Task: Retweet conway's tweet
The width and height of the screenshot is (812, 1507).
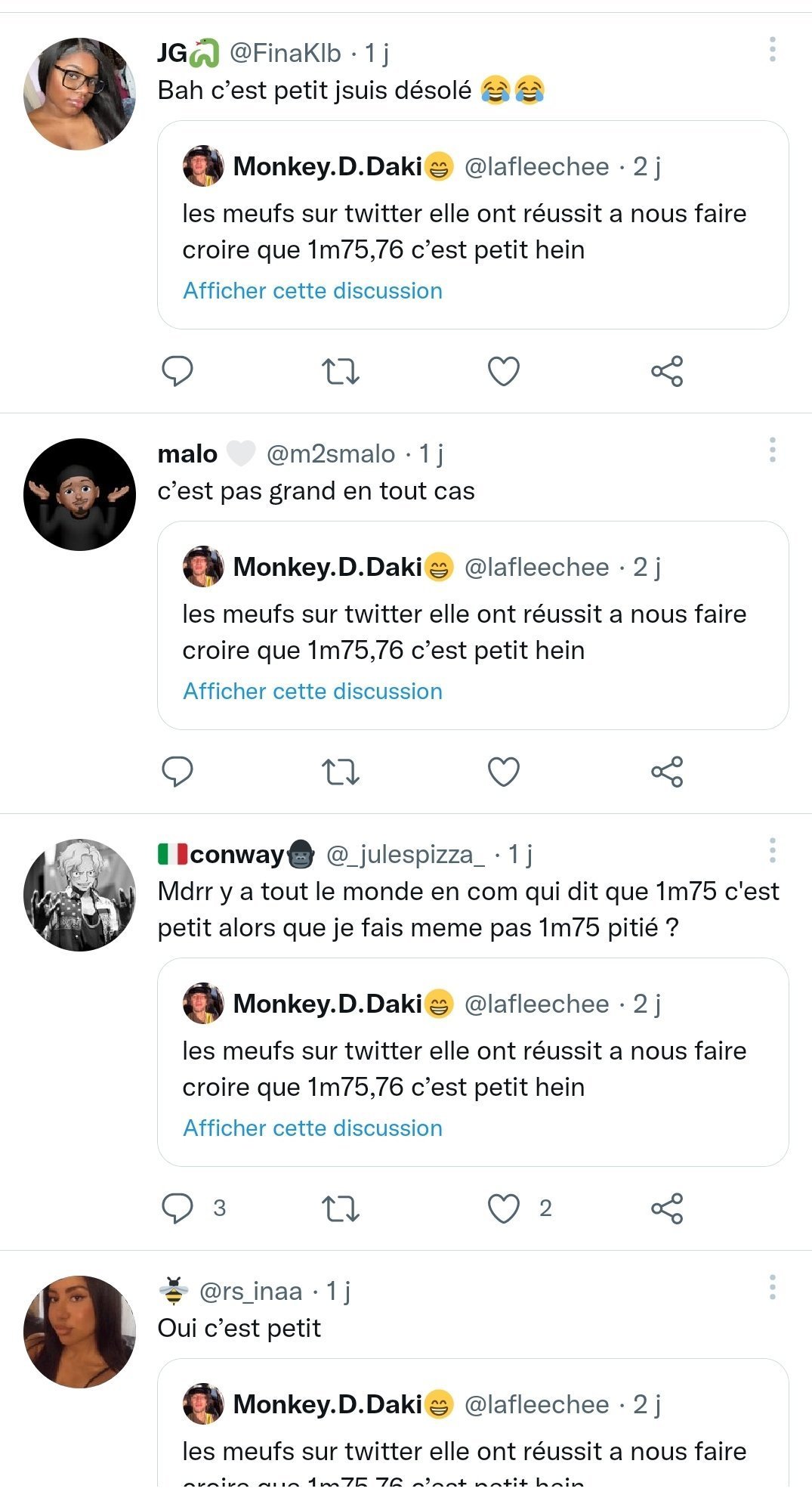Action: click(x=341, y=1208)
